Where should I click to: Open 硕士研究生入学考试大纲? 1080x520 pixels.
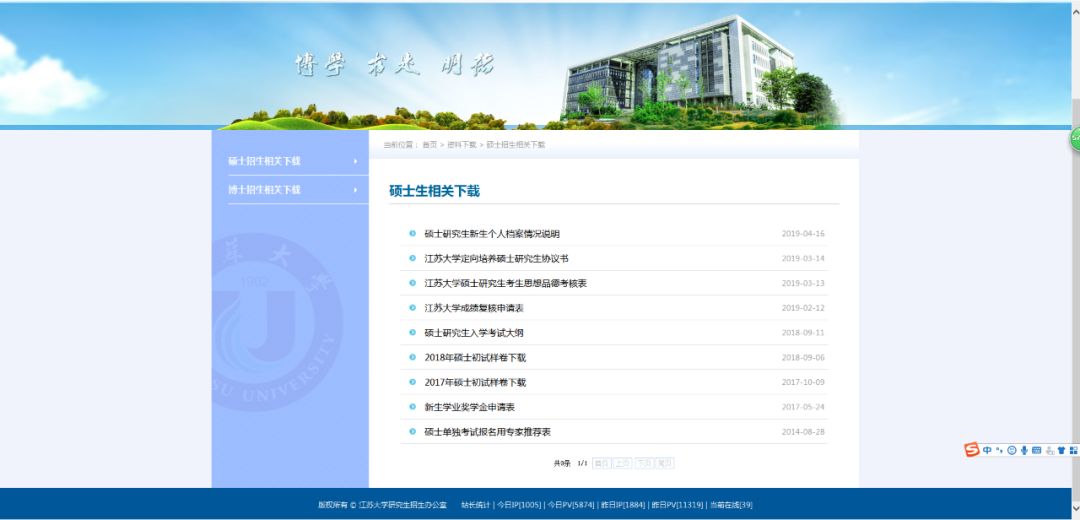(474, 333)
